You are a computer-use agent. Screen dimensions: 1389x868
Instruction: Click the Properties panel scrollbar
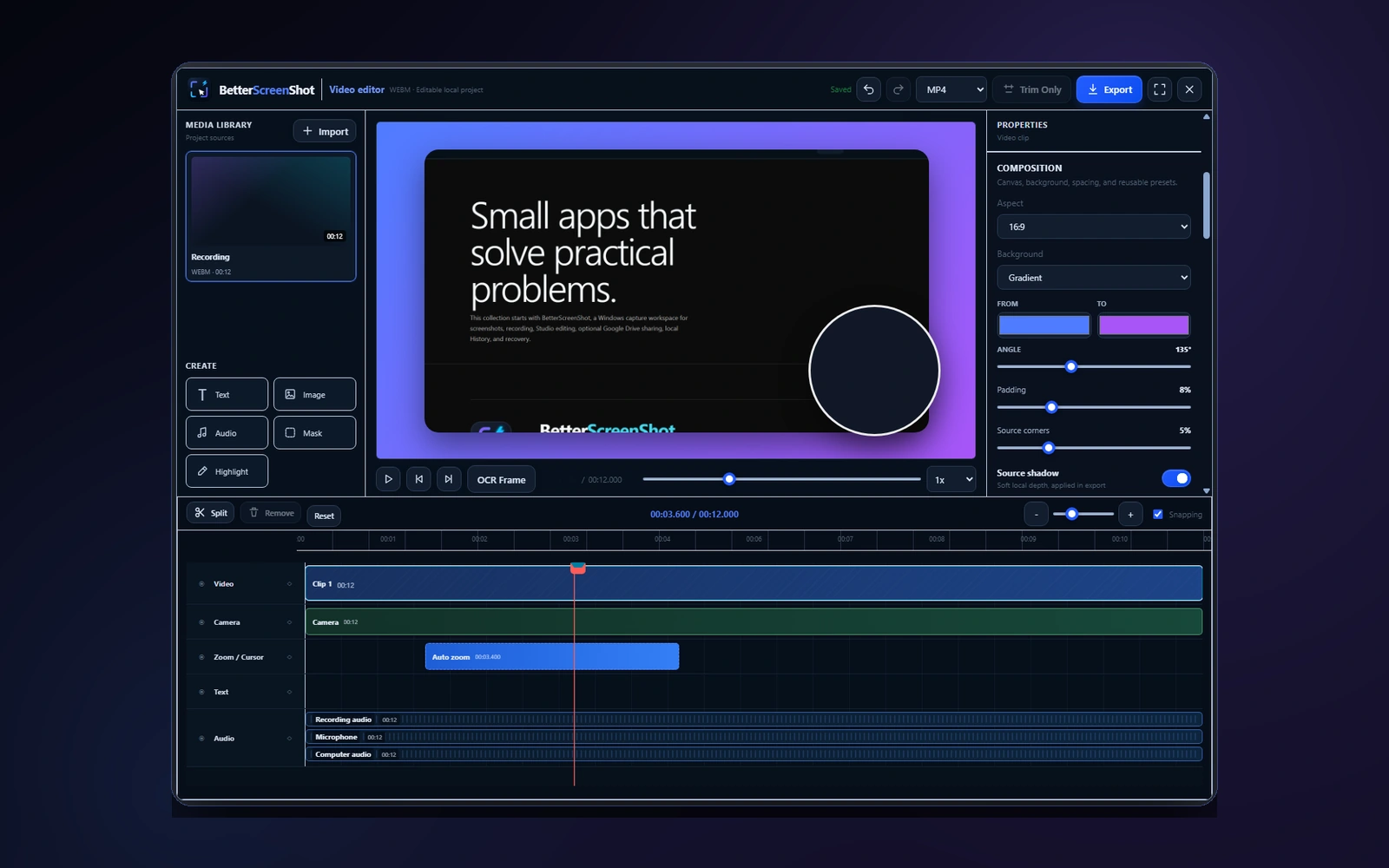[1207, 206]
